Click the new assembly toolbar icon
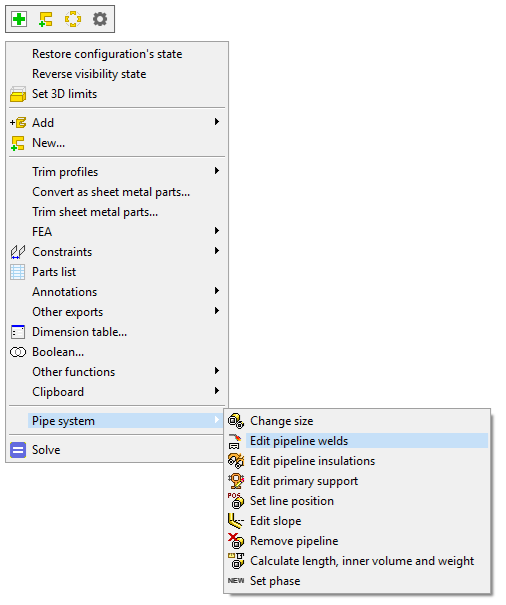Viewport: 506px width, 605px height. (x=46, y=19)
